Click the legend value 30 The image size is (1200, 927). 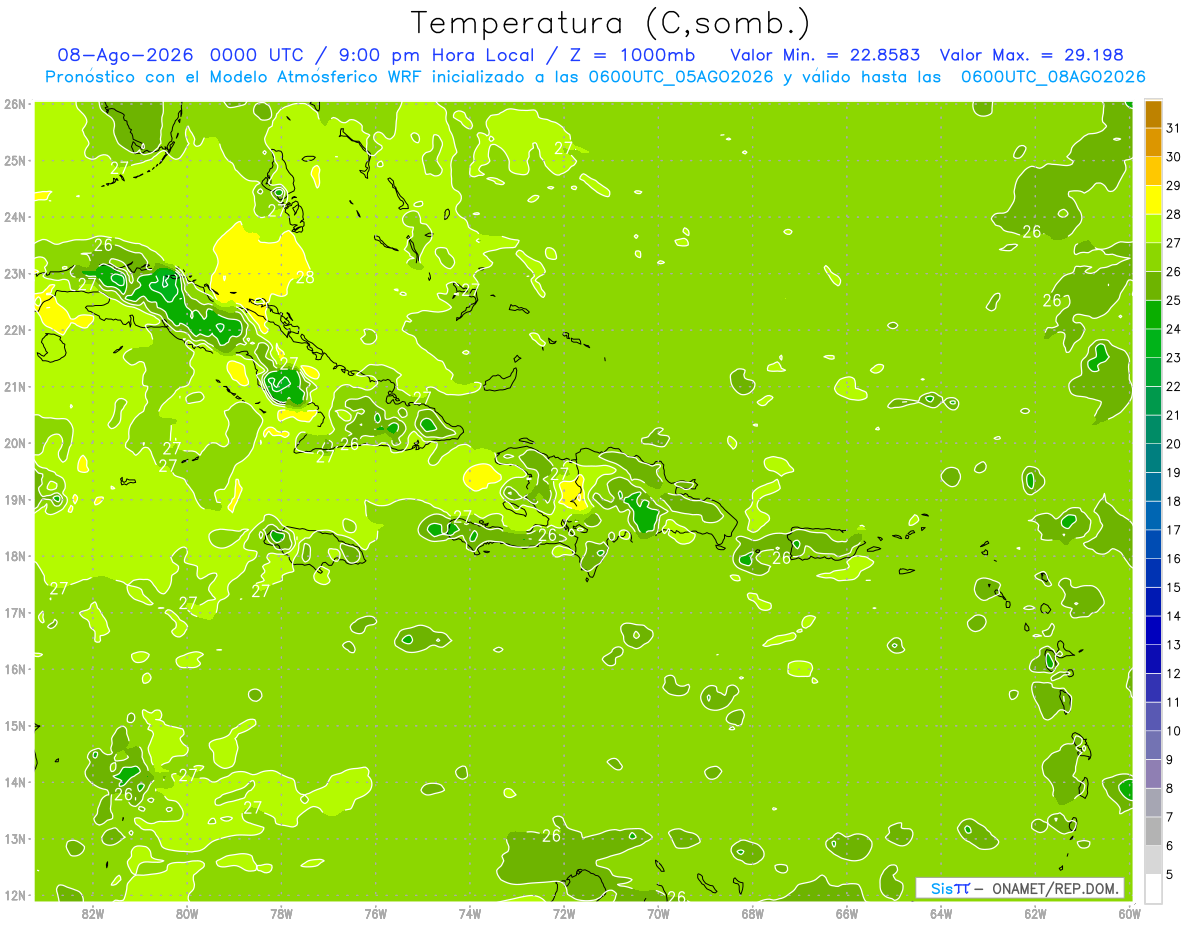(x=1174, y=157)
